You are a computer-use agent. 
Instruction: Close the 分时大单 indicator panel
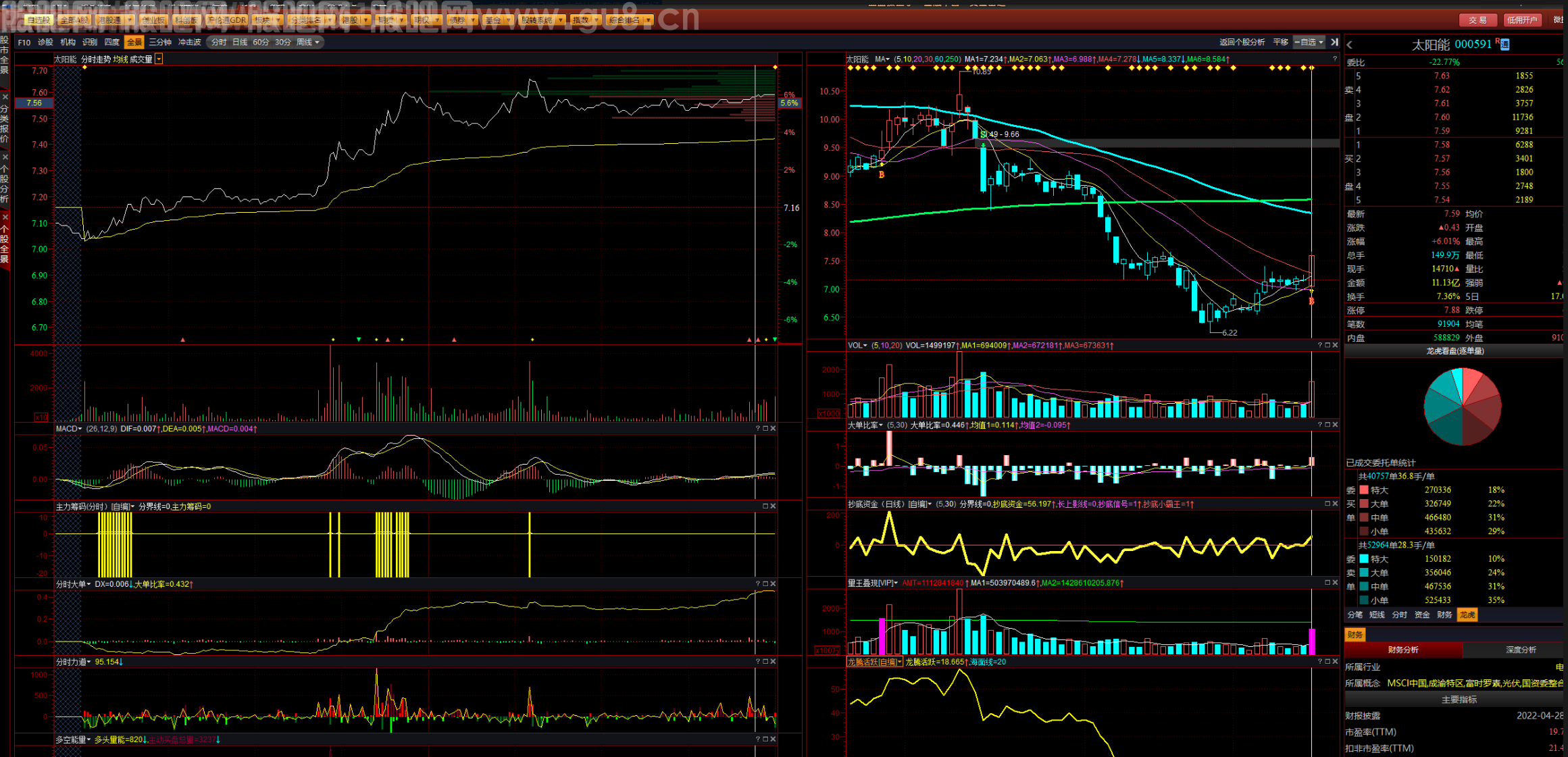pyautogui.click(x=773, y=583)
